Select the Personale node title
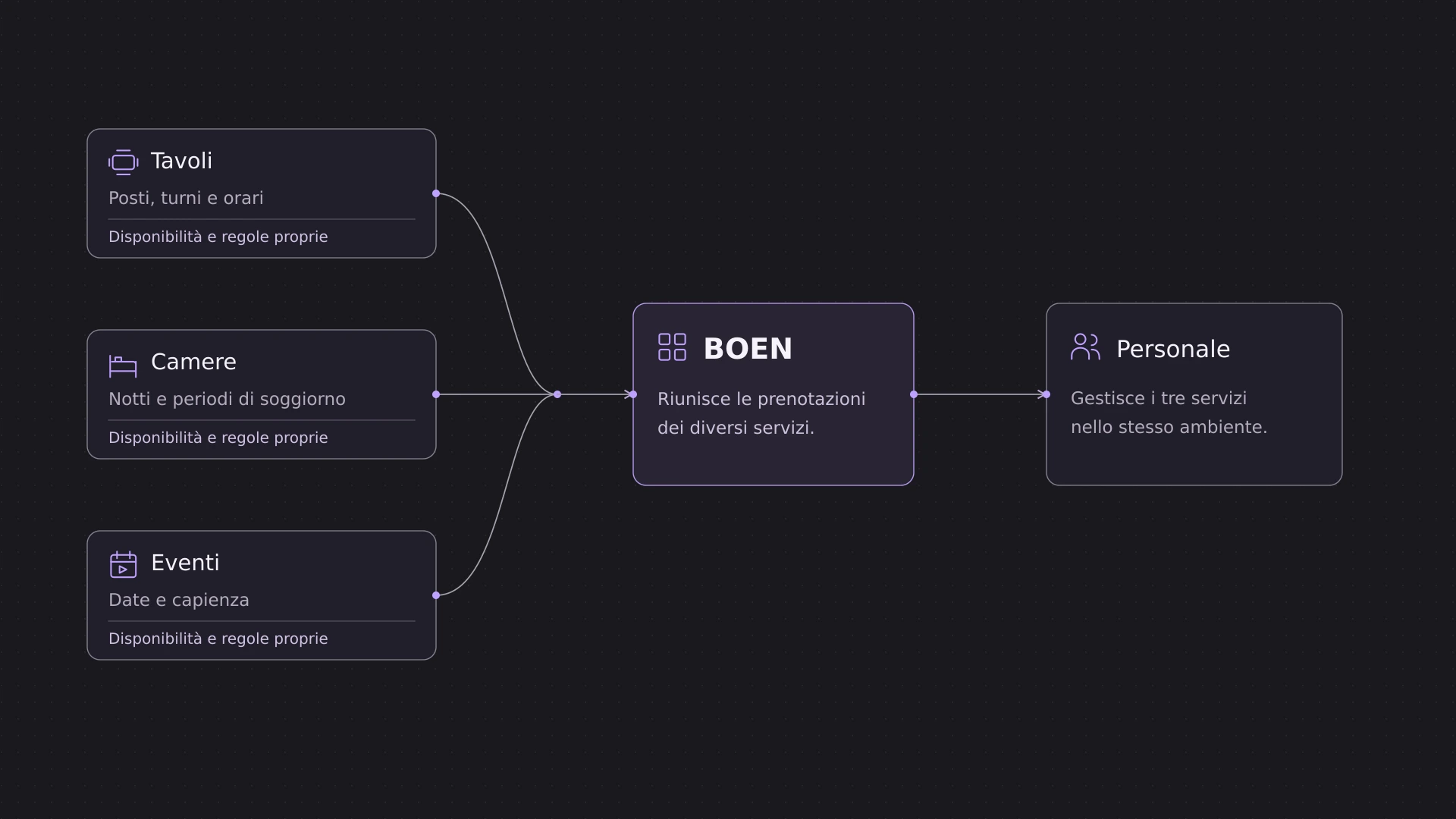This screenshot has width=1456, height=819. click(x=1173, y=349)
